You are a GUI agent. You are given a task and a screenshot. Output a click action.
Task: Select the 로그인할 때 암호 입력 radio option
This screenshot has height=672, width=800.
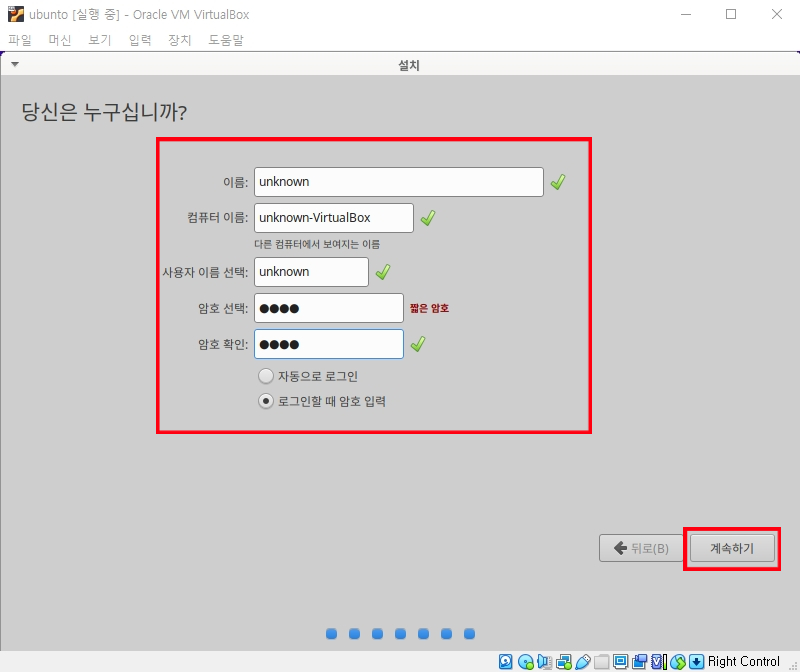(x=266, y=401)
